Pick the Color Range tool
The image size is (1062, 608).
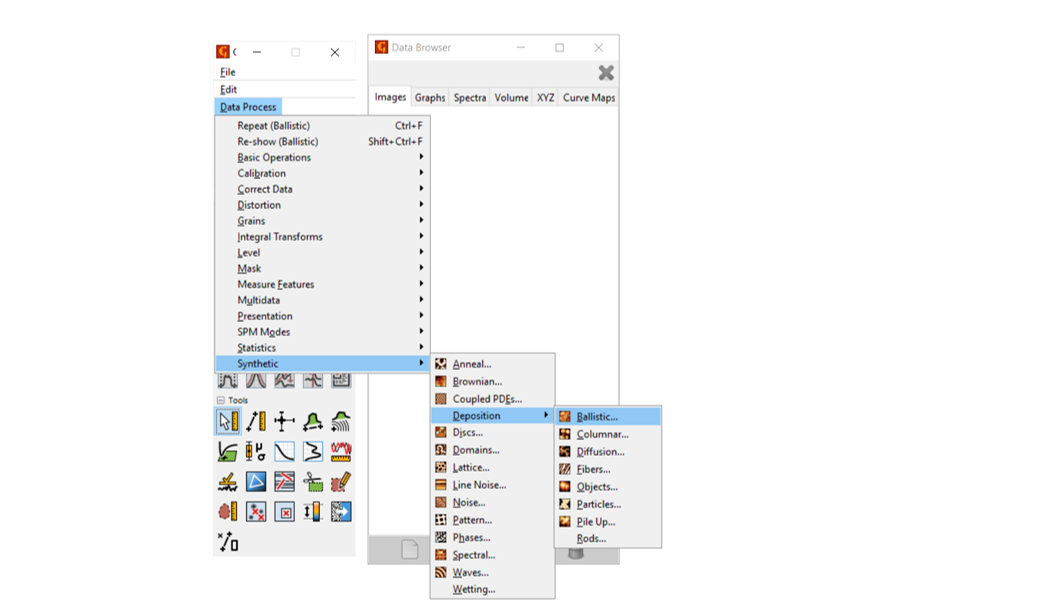coord(313,512)
